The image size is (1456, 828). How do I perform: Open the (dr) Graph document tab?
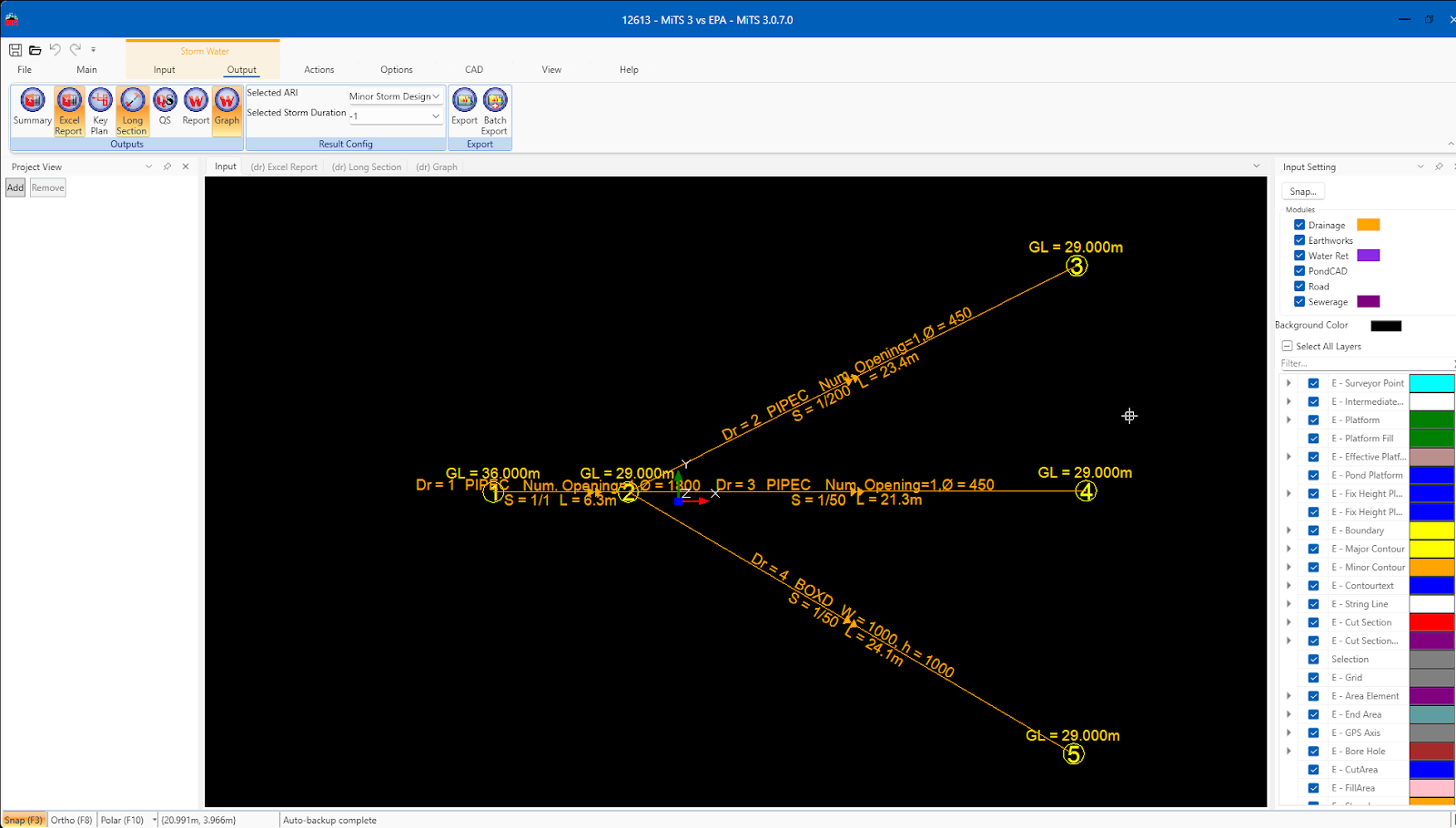click(x=437, y=167)
